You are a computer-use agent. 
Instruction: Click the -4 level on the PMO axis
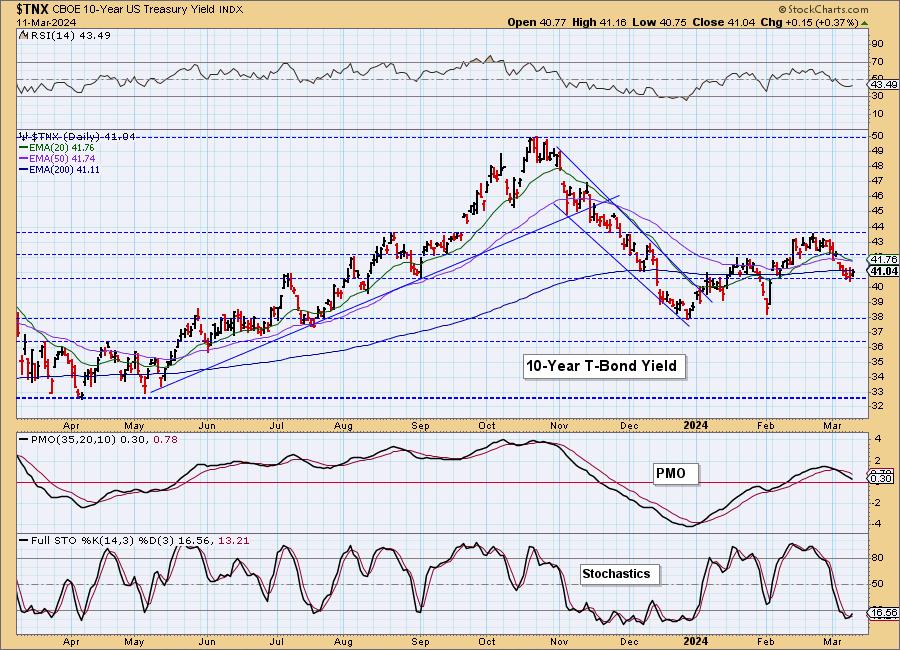[x=878, y=524]
